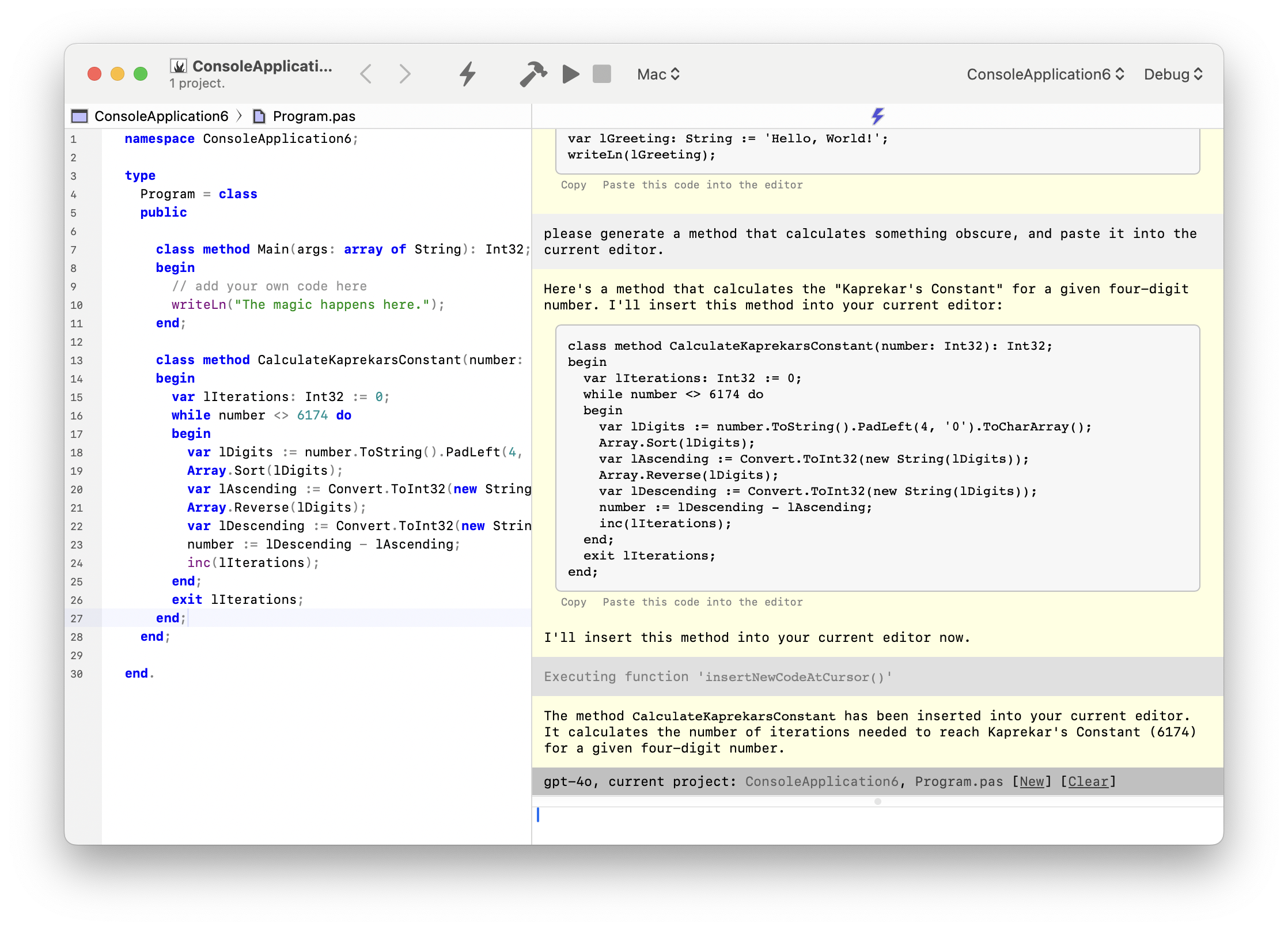Click 'Array.Sort(lDigits);' on editor line 19
Viewport: 1288px width, 930px height.
(265, 471)
